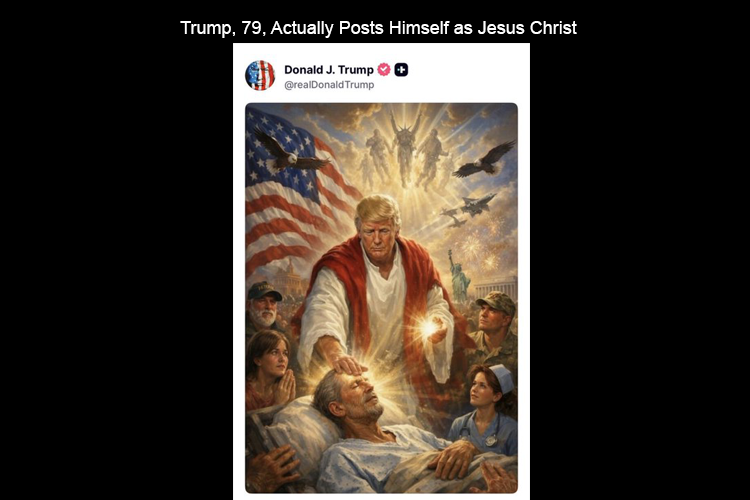The width and height of the screenshot is (750, 500).
Task: Open the @realDonaldTrump handle link
Action: pyautogui.click(x=329, y=85)
